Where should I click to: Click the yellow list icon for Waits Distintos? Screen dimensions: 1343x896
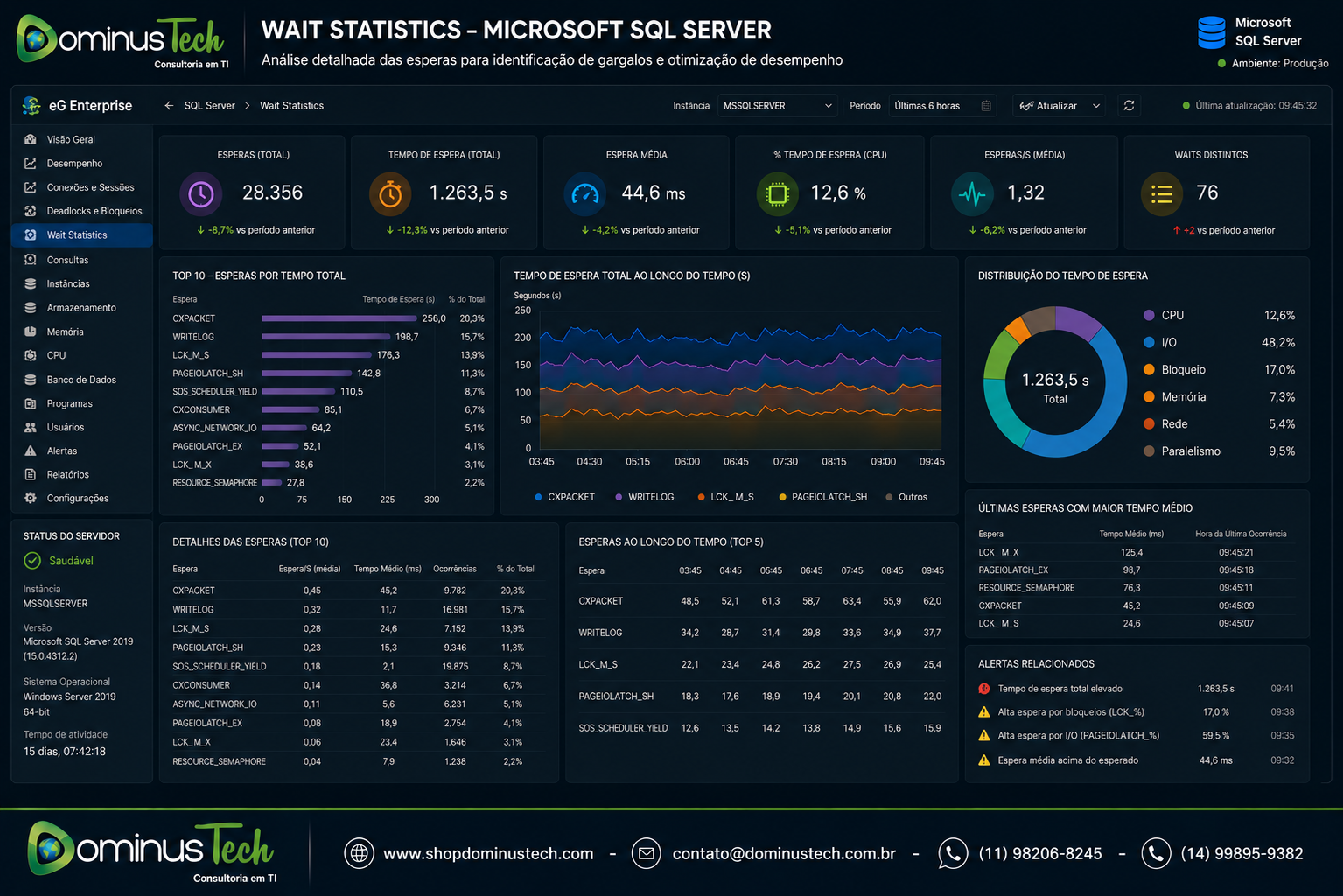1162,193
